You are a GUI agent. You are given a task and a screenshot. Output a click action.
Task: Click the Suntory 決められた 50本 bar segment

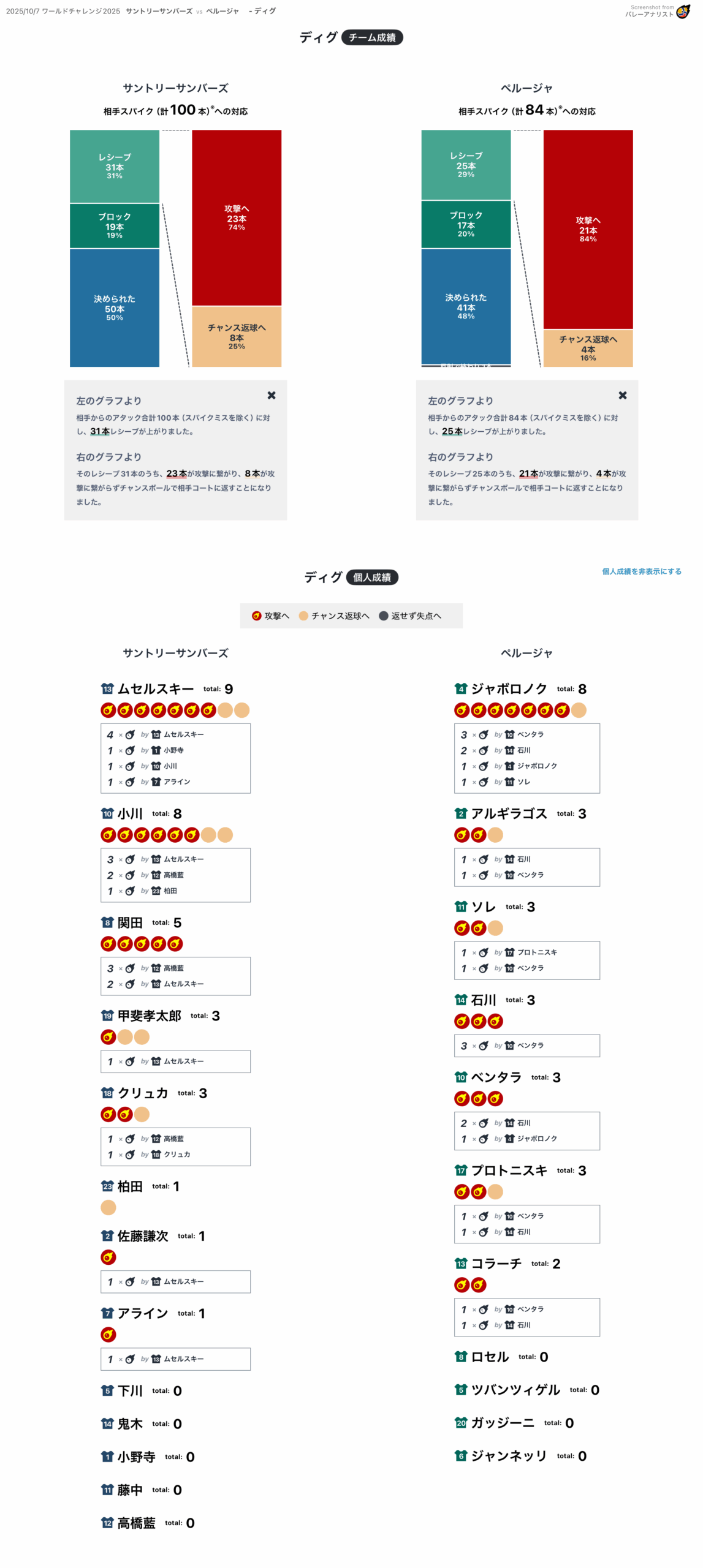pyautogui.click(x=115, y=307)
